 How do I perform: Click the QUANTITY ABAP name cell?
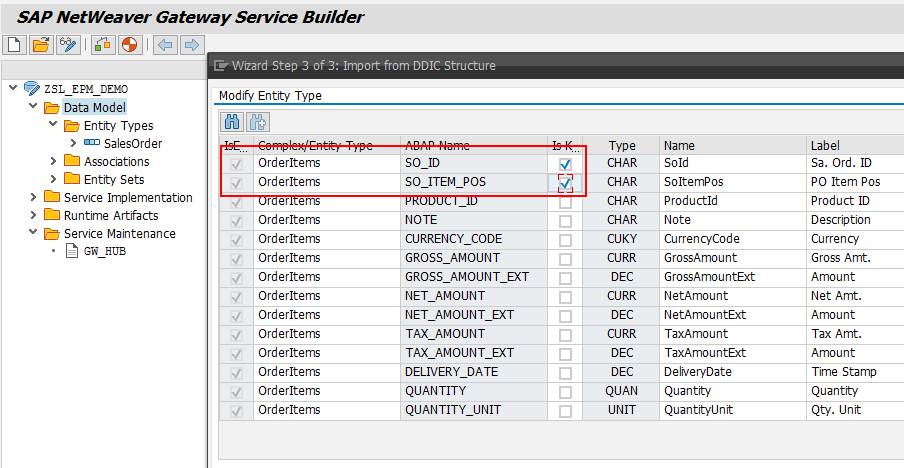[474, 391]
